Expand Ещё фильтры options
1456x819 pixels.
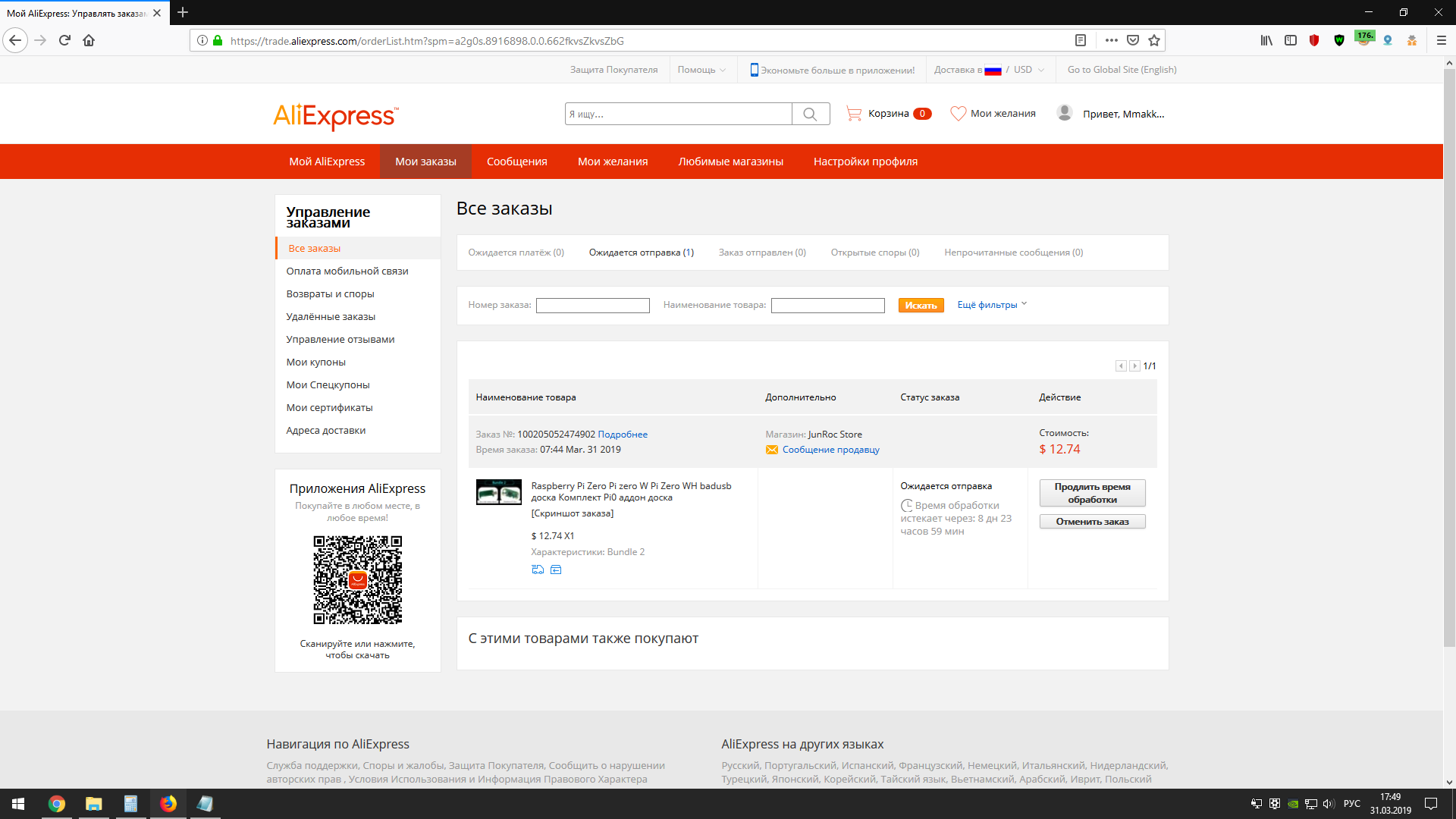coord(992,305)
